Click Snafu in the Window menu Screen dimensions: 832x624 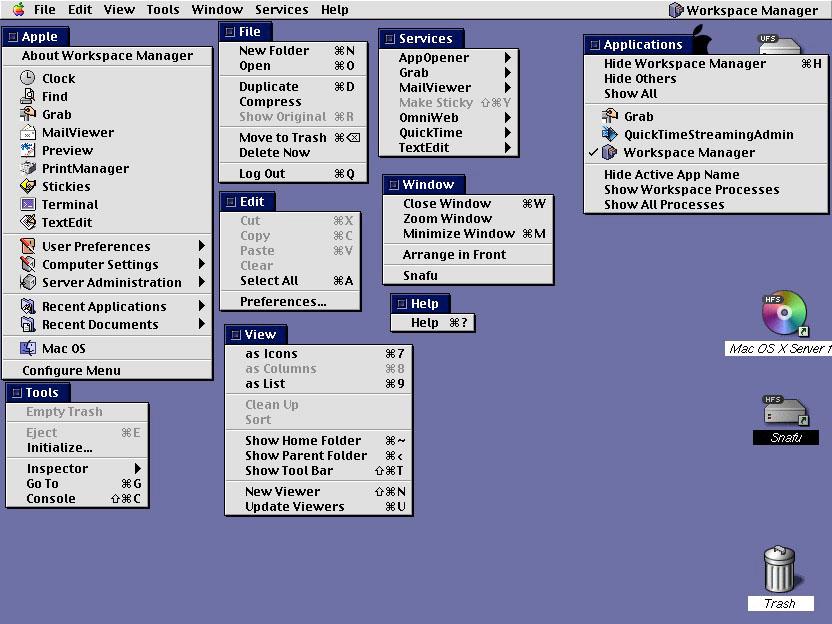pos(468,275)
